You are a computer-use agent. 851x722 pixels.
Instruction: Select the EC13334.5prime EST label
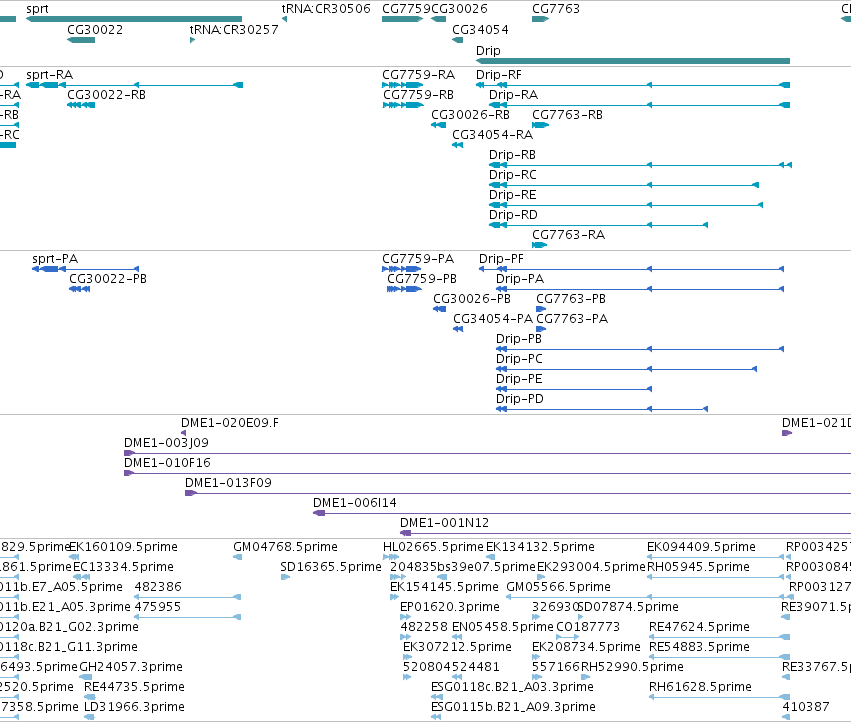click(x=123, y=567)
